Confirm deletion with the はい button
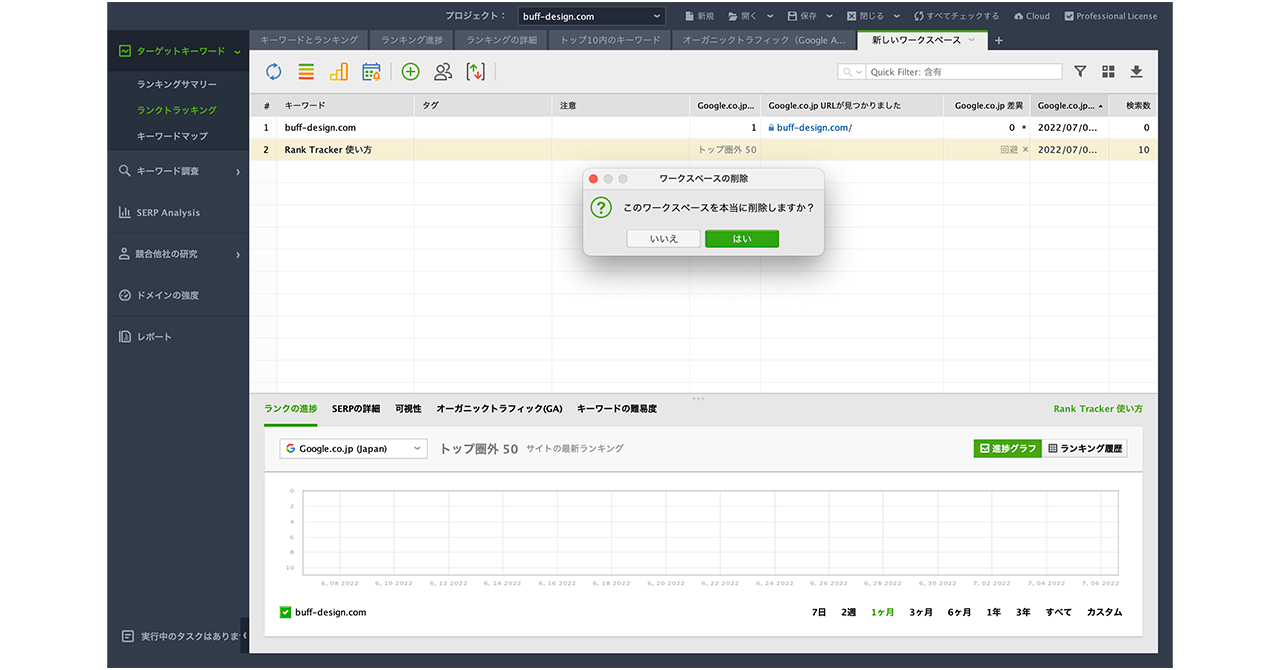Image resolution: width=1280 pixels, height=670 pixels. [741, 239]
